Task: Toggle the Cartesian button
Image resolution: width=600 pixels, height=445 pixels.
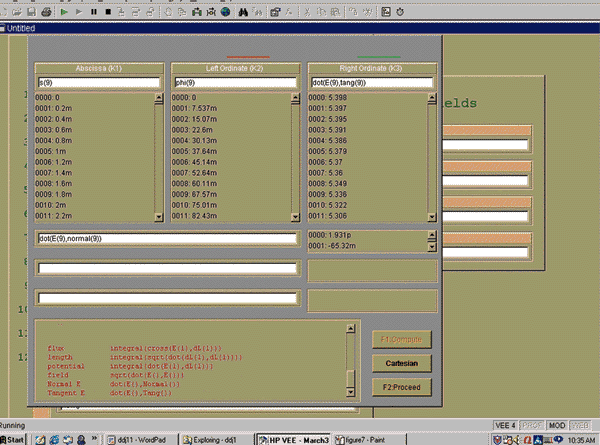Action: [x=401, y=362]
